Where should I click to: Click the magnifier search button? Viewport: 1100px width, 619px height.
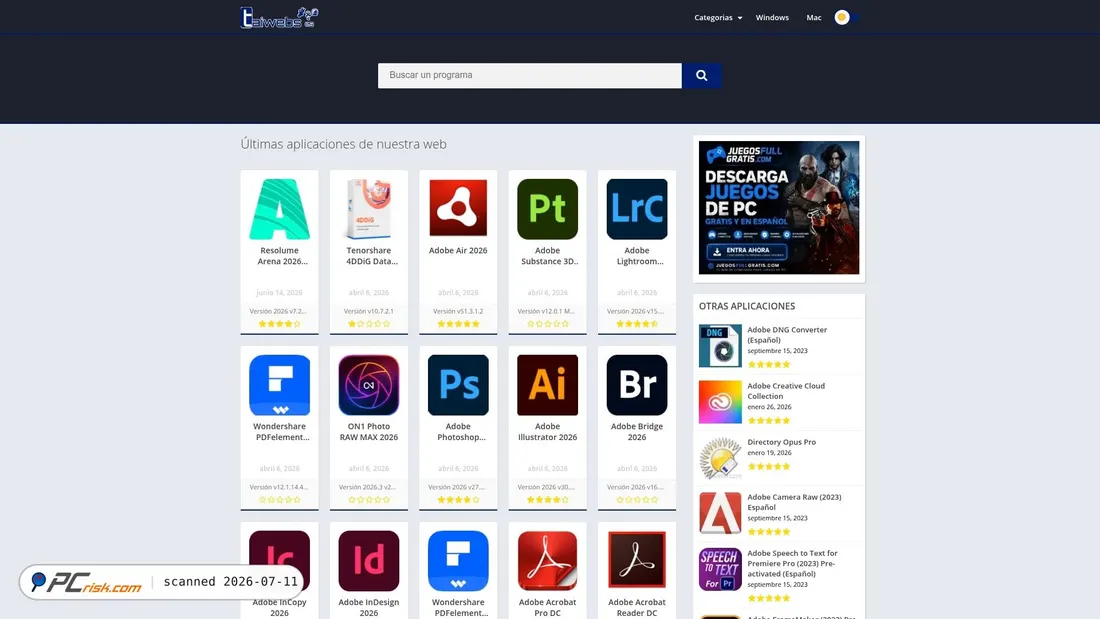tap(702, 76)
